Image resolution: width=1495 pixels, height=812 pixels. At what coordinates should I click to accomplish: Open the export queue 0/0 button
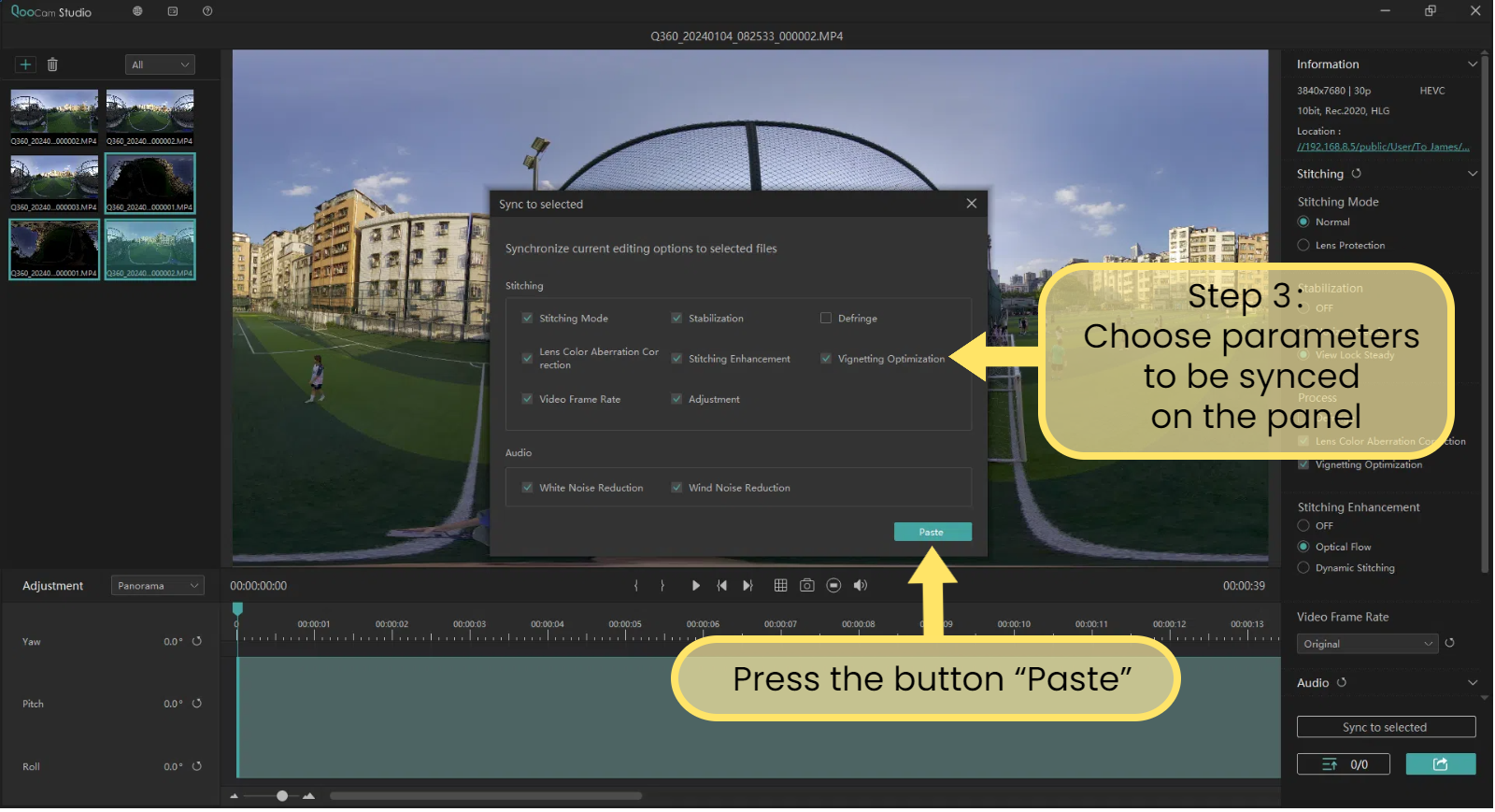pos(1343,764)
